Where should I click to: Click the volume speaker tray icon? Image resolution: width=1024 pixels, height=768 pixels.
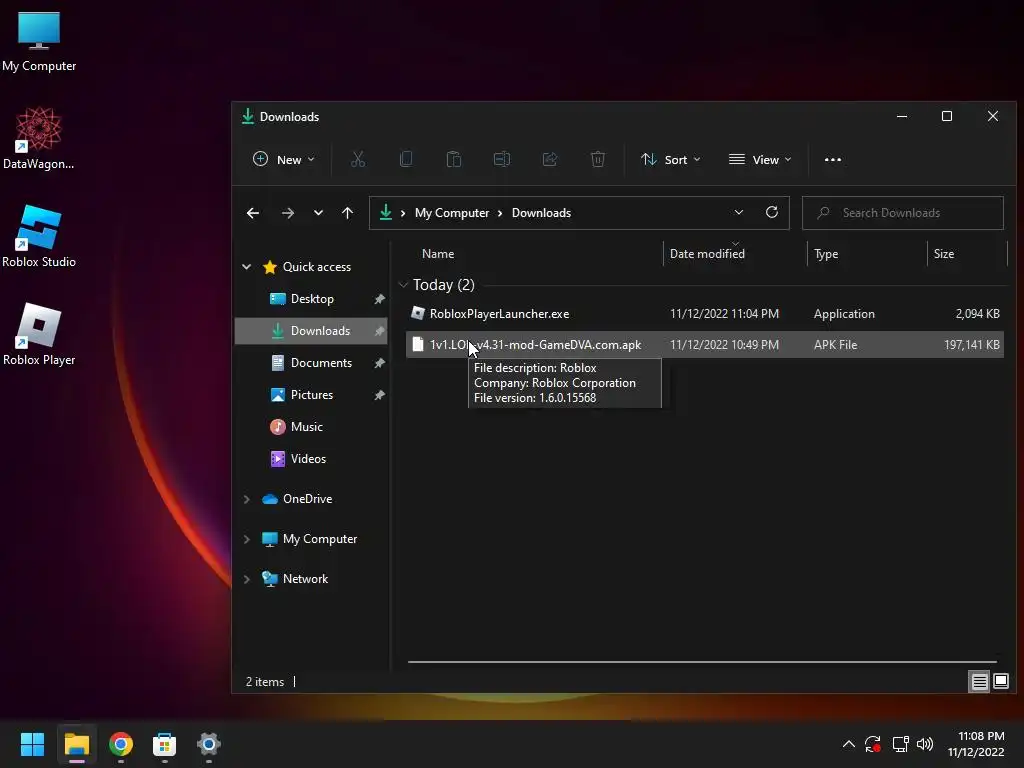click(925, 744)
